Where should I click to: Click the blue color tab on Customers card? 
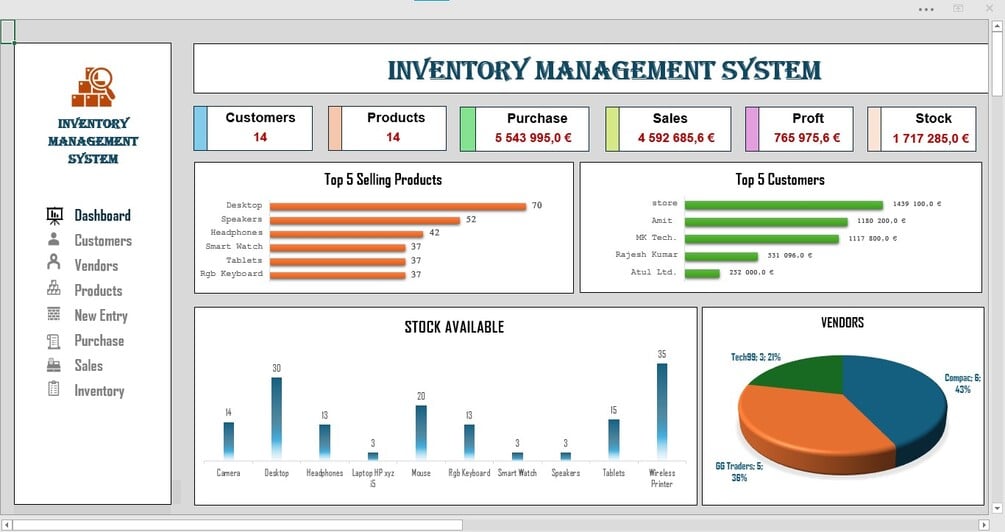point(201,128)
